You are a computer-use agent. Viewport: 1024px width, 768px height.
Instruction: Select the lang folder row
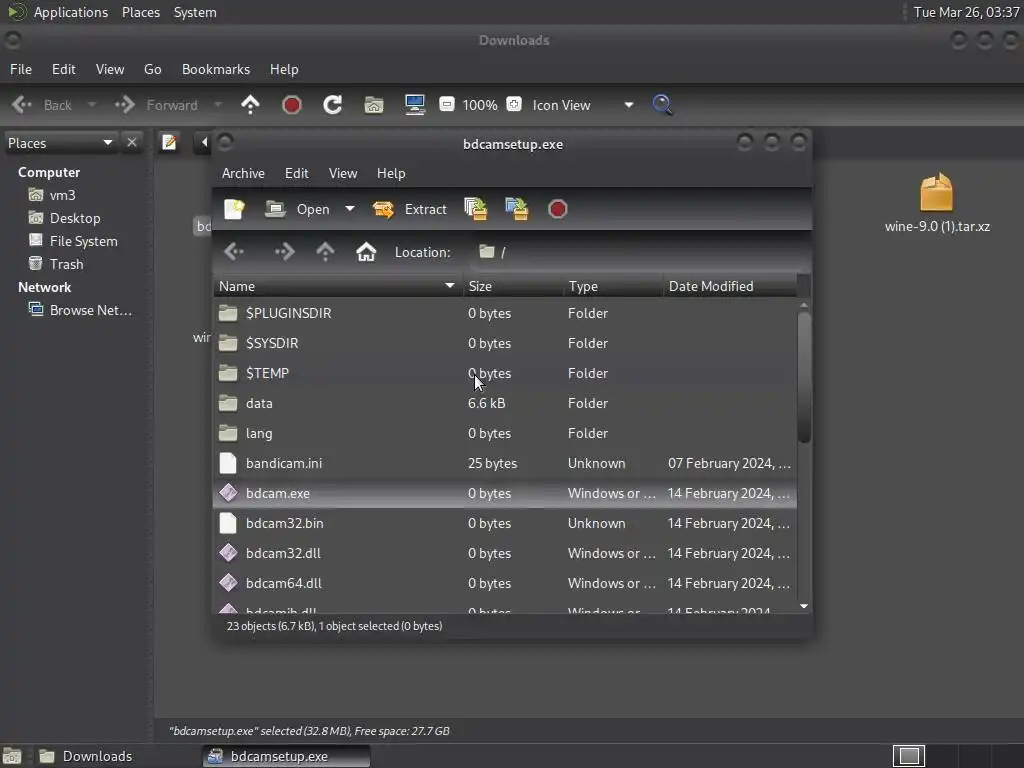(505, 434)
